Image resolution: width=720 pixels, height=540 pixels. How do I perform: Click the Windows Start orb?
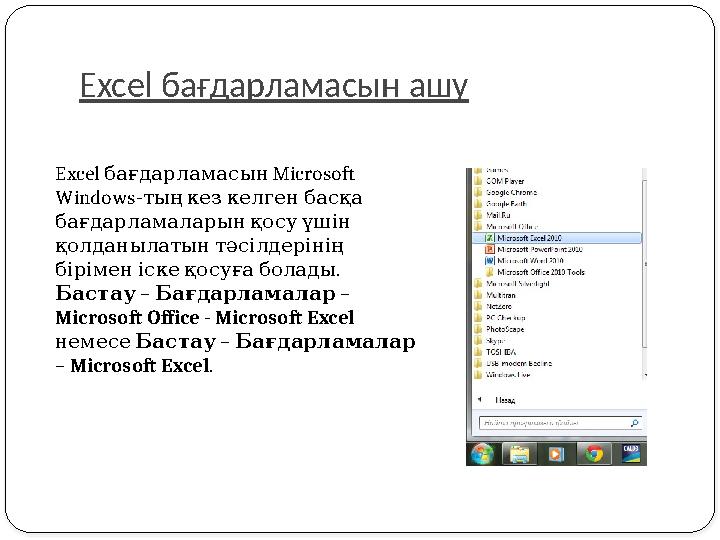(483, 454)
